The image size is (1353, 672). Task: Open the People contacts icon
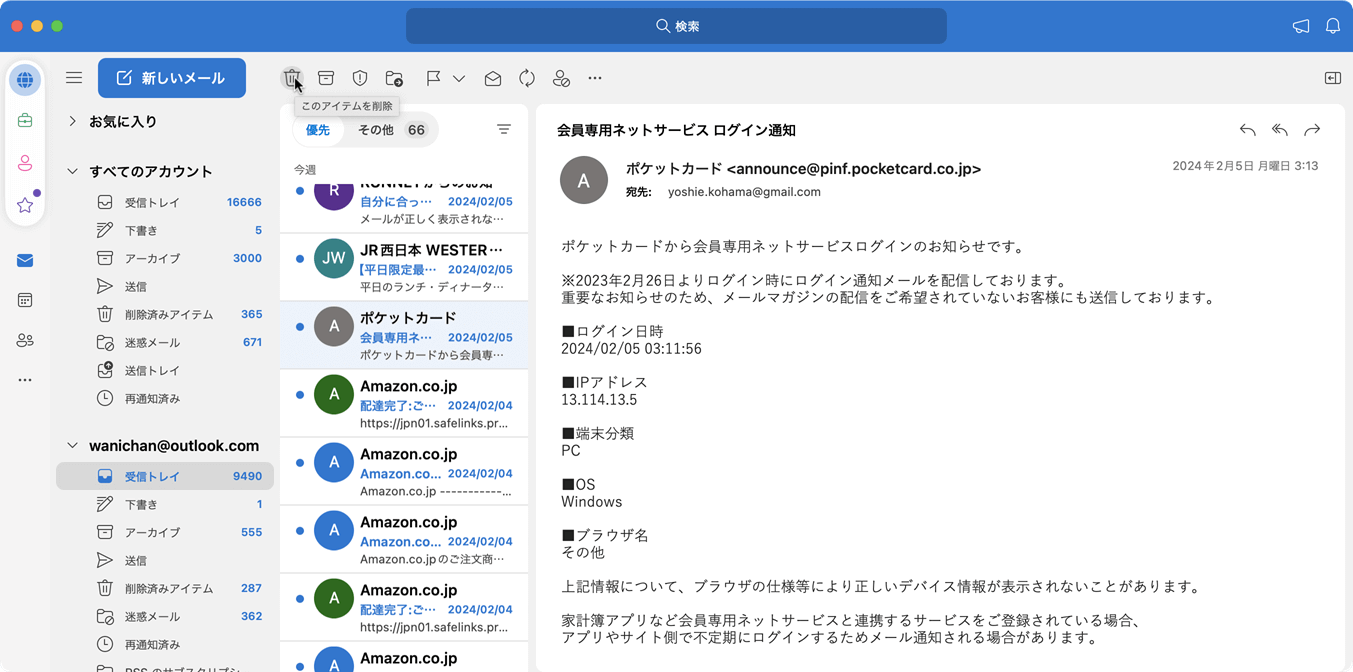(25, 341)
